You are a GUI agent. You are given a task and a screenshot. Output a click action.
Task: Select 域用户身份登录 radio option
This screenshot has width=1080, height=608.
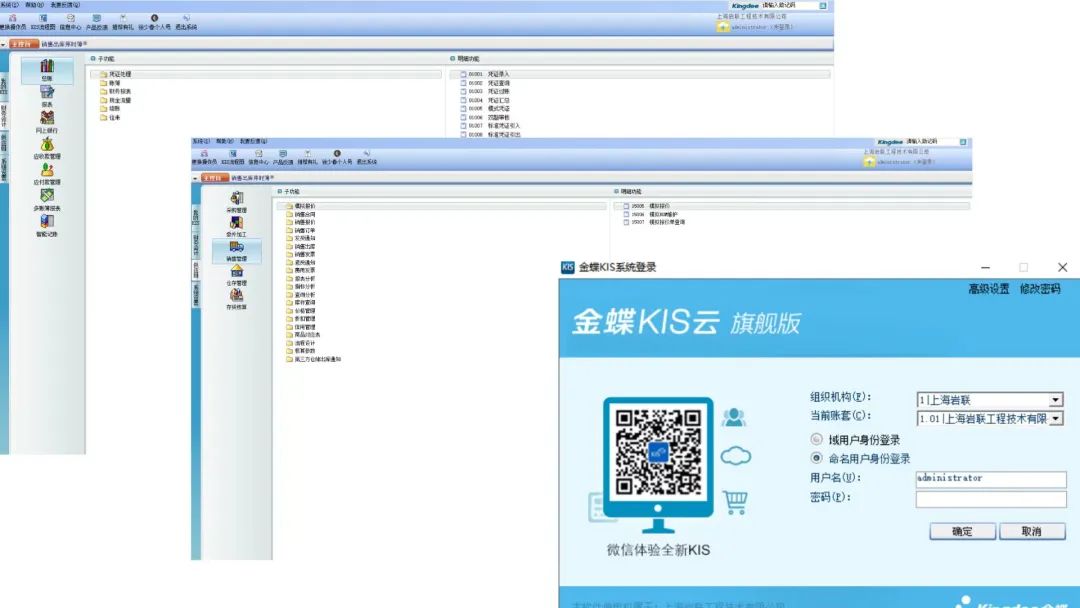tap(817, 440)
